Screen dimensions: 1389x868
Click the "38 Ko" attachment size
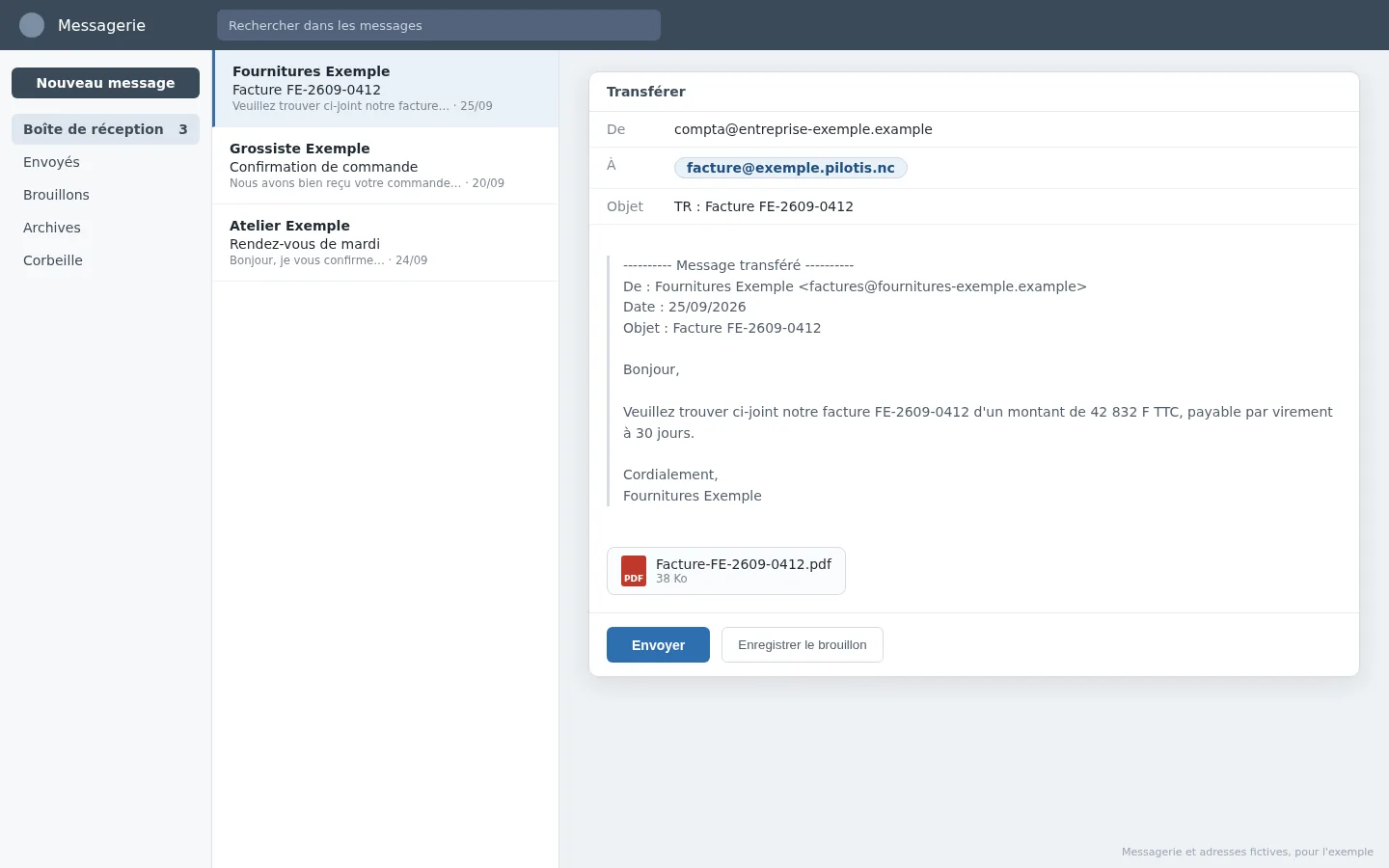tap(671, 579)
